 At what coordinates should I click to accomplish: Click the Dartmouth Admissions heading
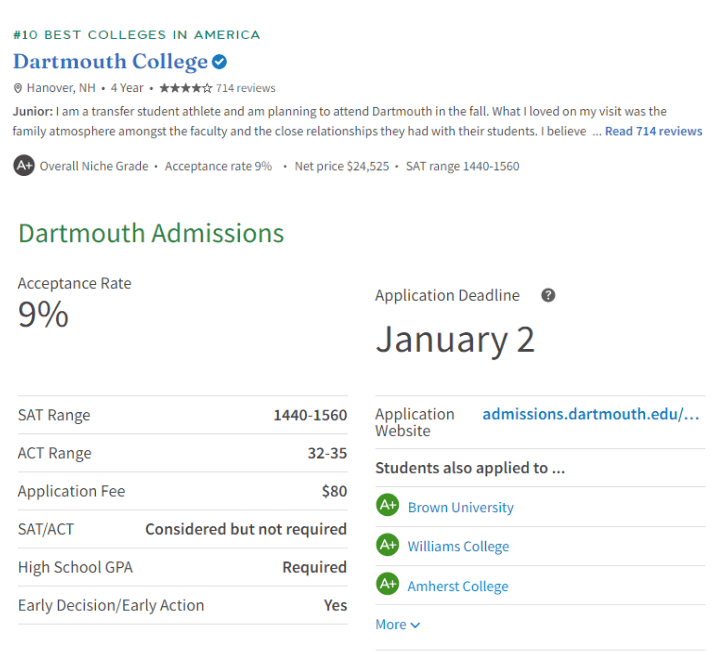[151, 233]
